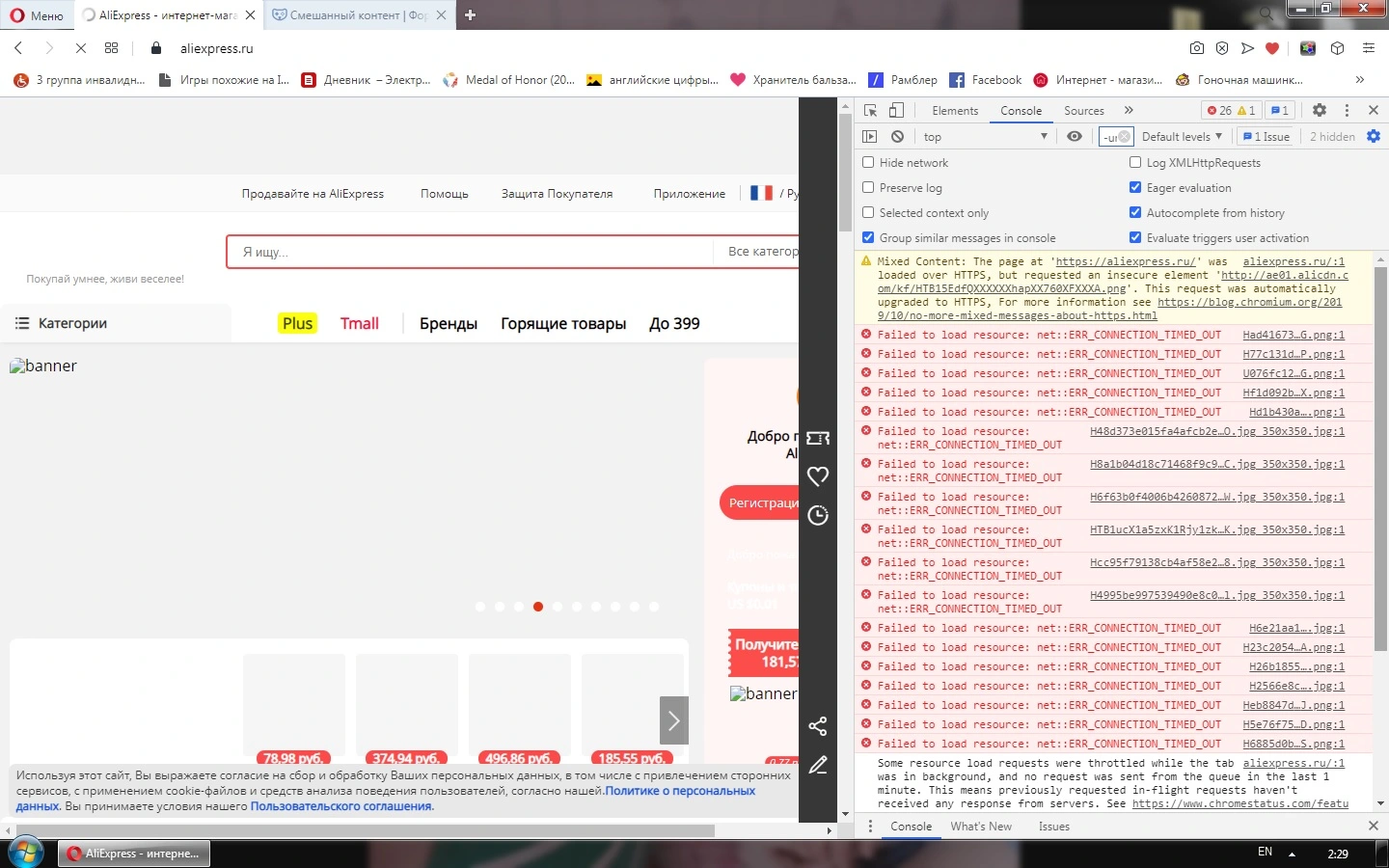The image size is (1389, 868).
Task: Click the 1 Issue button
Action: [x=1266, y=137]
